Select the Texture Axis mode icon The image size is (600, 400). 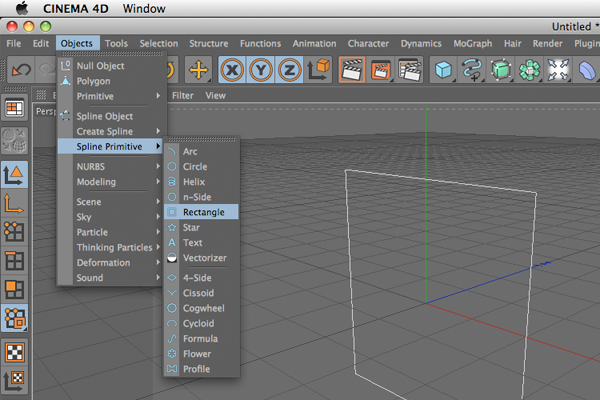(x=15, y=381)
